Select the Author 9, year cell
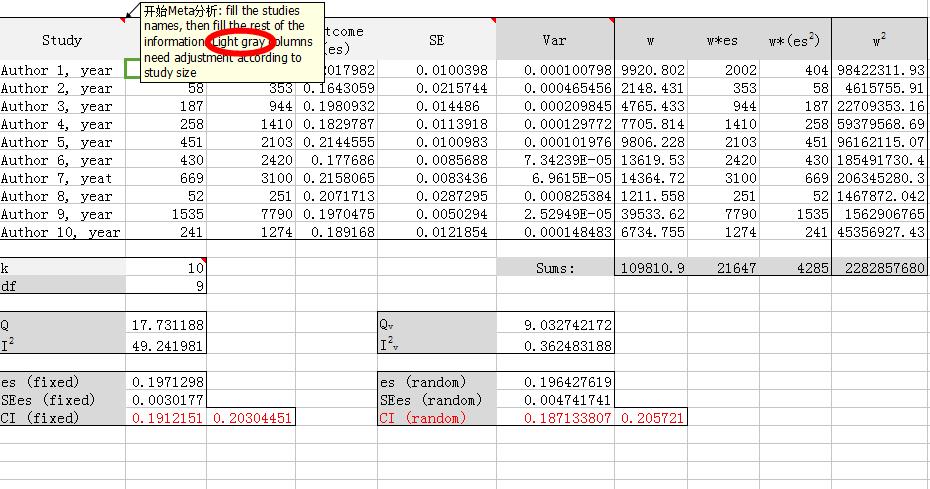Viewport: 930px width, 489px height. pos(62,214)
